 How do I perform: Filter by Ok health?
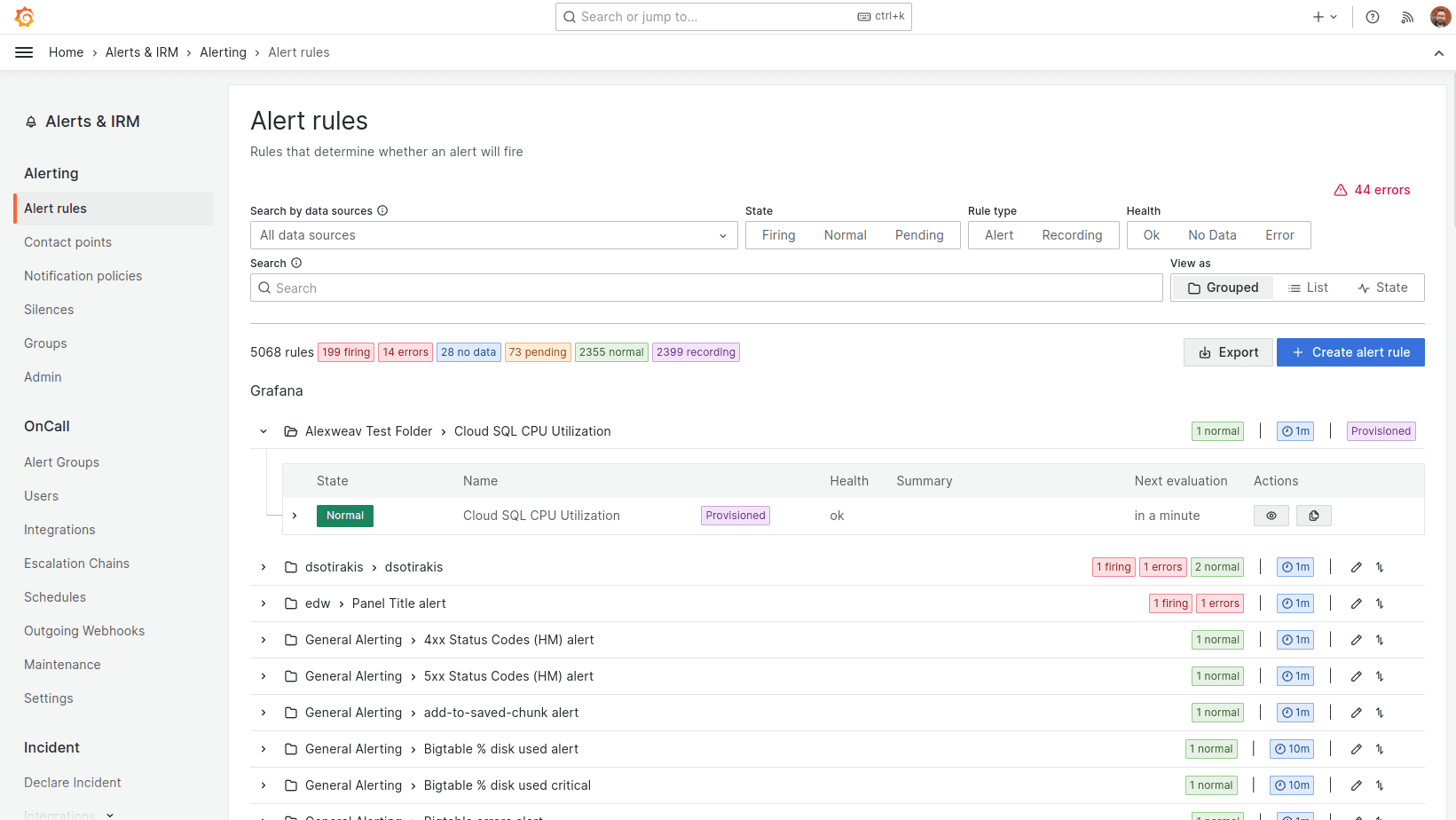(1152, 235)
